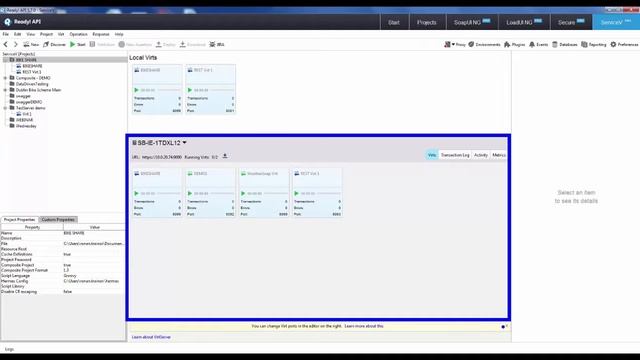Open Preferences gear

(x=624, y=44)
